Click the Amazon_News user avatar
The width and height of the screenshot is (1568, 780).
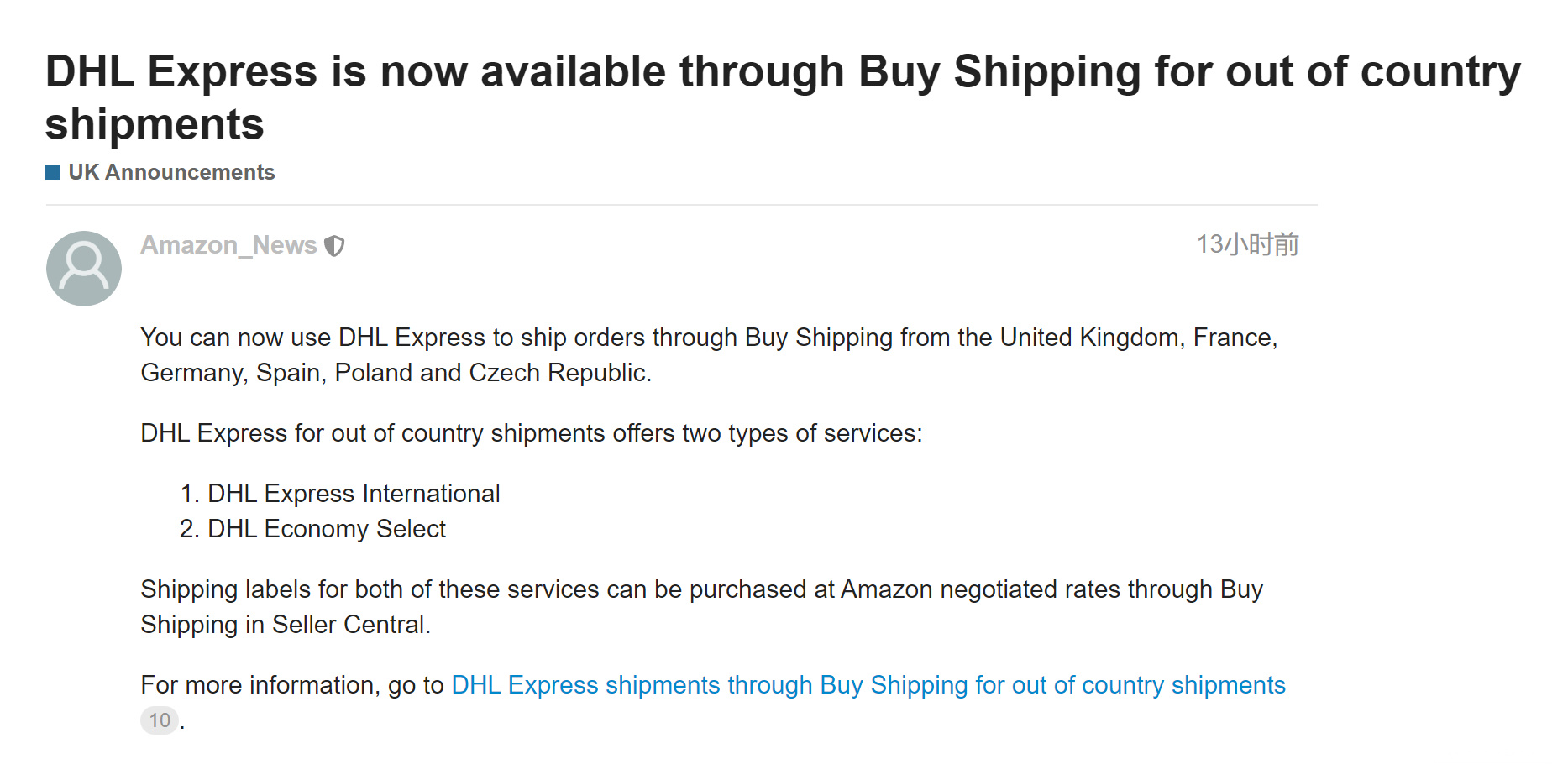(84, 269)
